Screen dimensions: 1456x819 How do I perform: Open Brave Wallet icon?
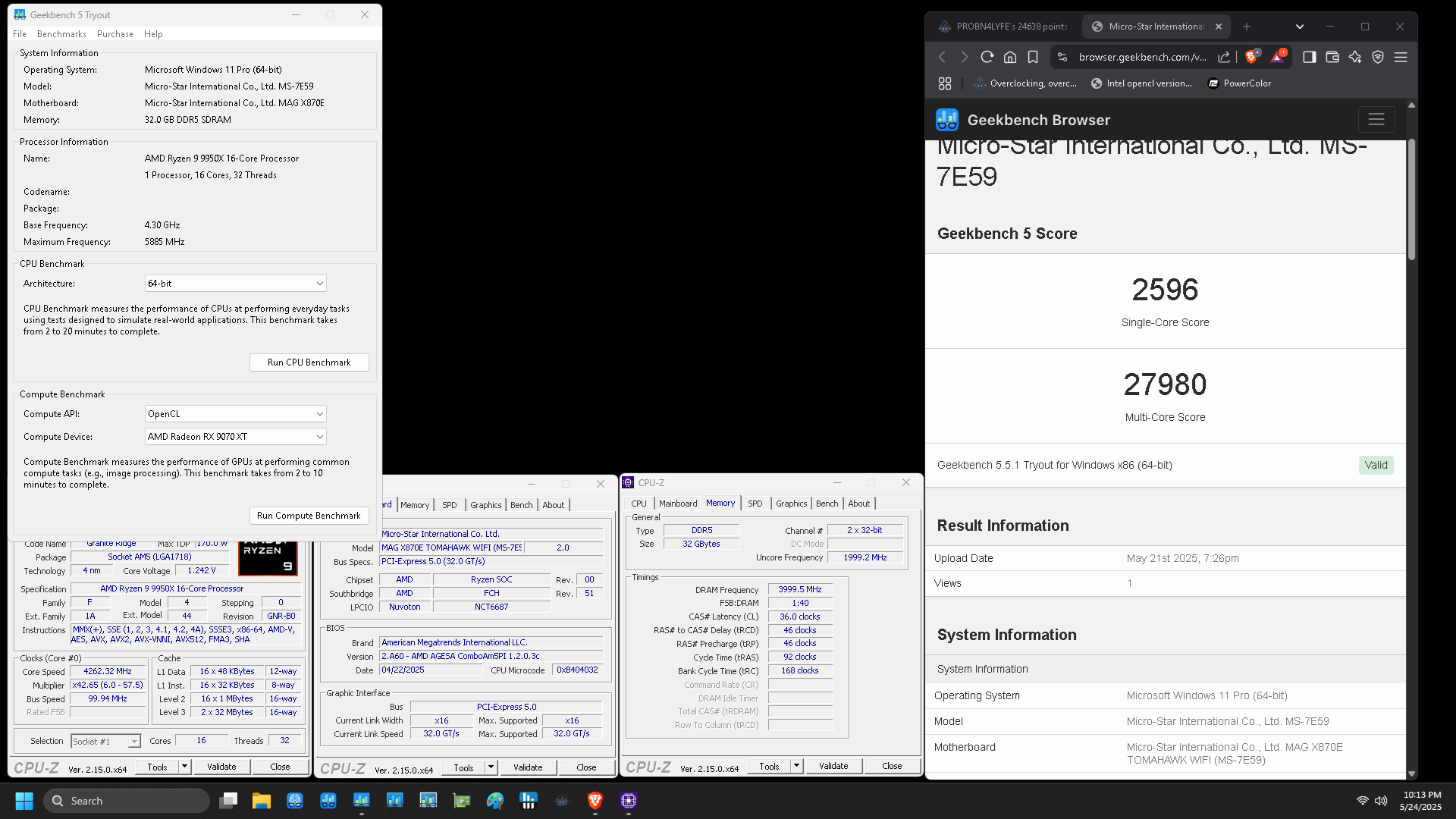(1332, 57)
